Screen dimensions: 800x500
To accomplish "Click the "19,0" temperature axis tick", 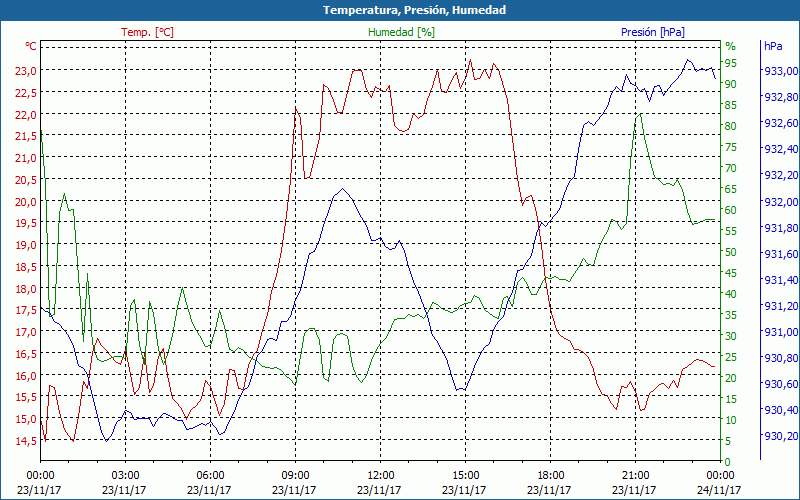I will pyautogui.click(x=24, y=245).
